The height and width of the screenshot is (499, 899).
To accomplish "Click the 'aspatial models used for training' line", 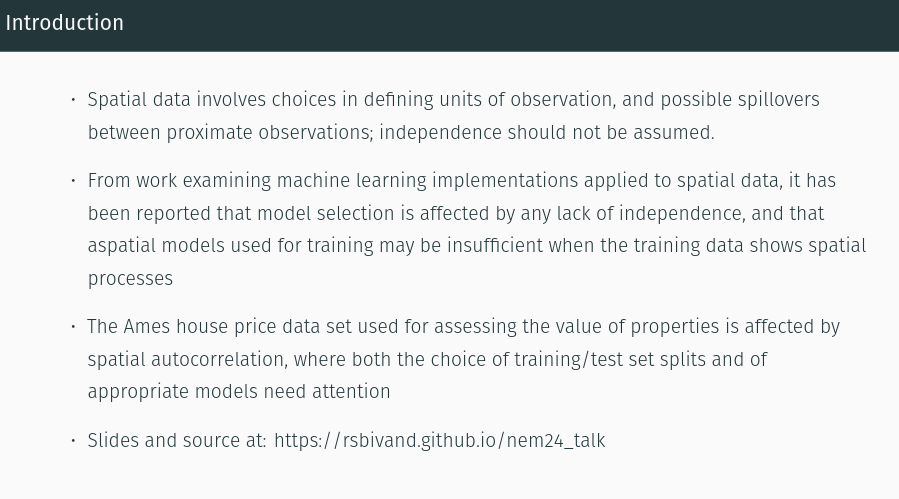I will (x=476, y=245).
